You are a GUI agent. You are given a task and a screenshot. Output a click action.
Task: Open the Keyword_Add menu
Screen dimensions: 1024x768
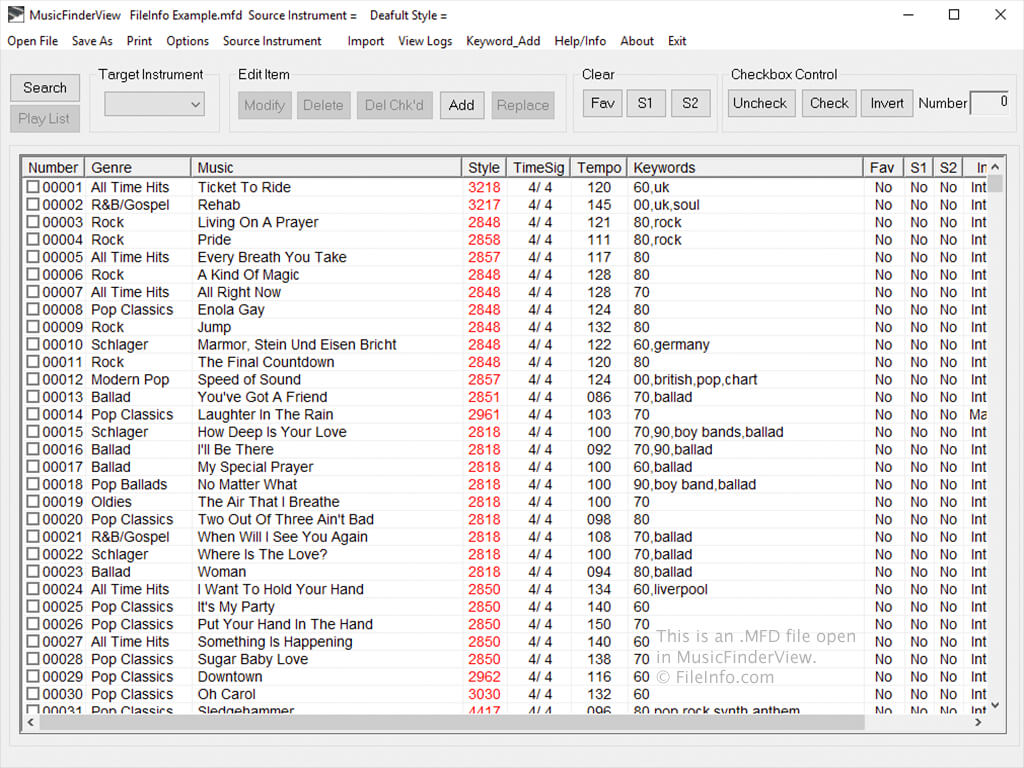(503, 40)
